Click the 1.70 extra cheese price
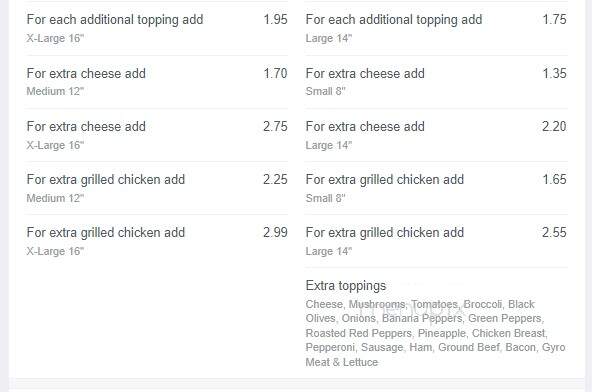The width and height of the screenshot is (592, 392). (x=276, y=73)
